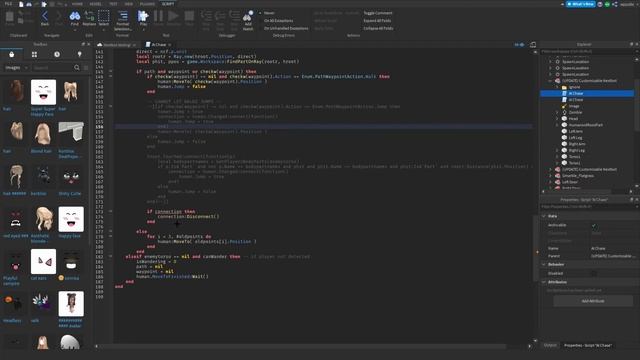Viewport: 640px width, 360px height.
Task: Expand the Zombie item in Explorer
Action: (557, 112)
